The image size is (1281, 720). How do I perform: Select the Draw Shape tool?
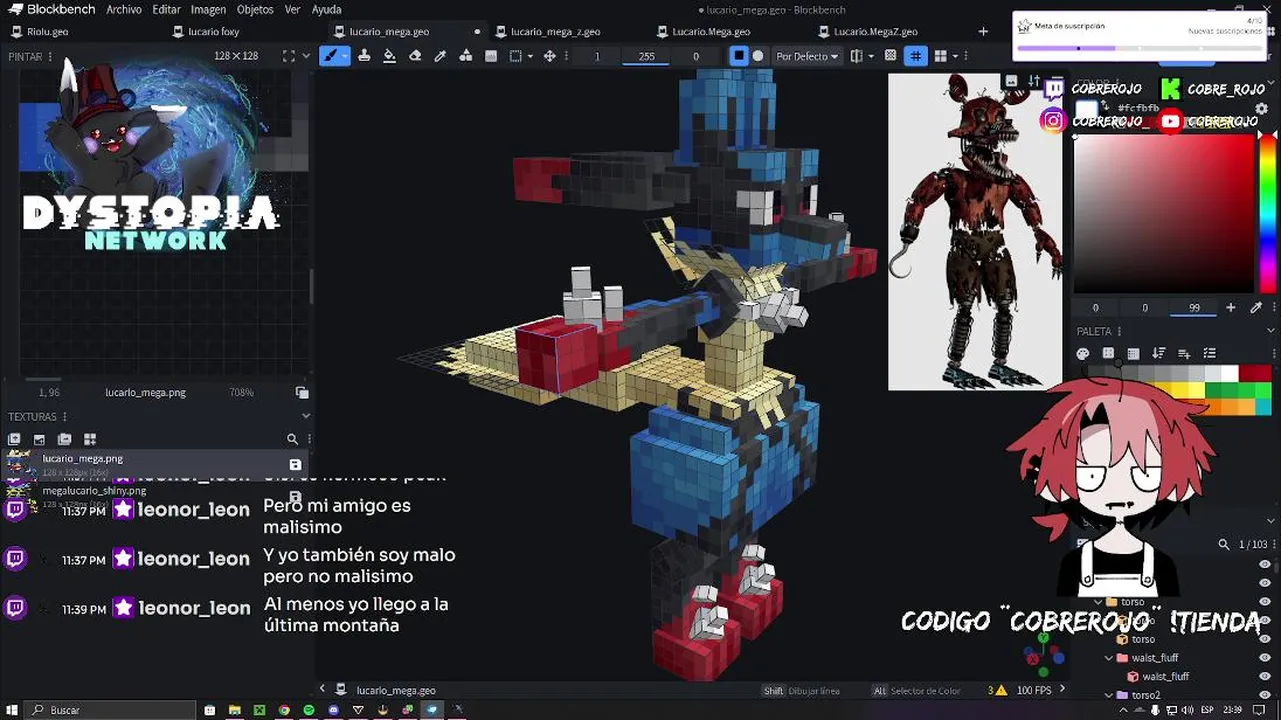(466, 56)
